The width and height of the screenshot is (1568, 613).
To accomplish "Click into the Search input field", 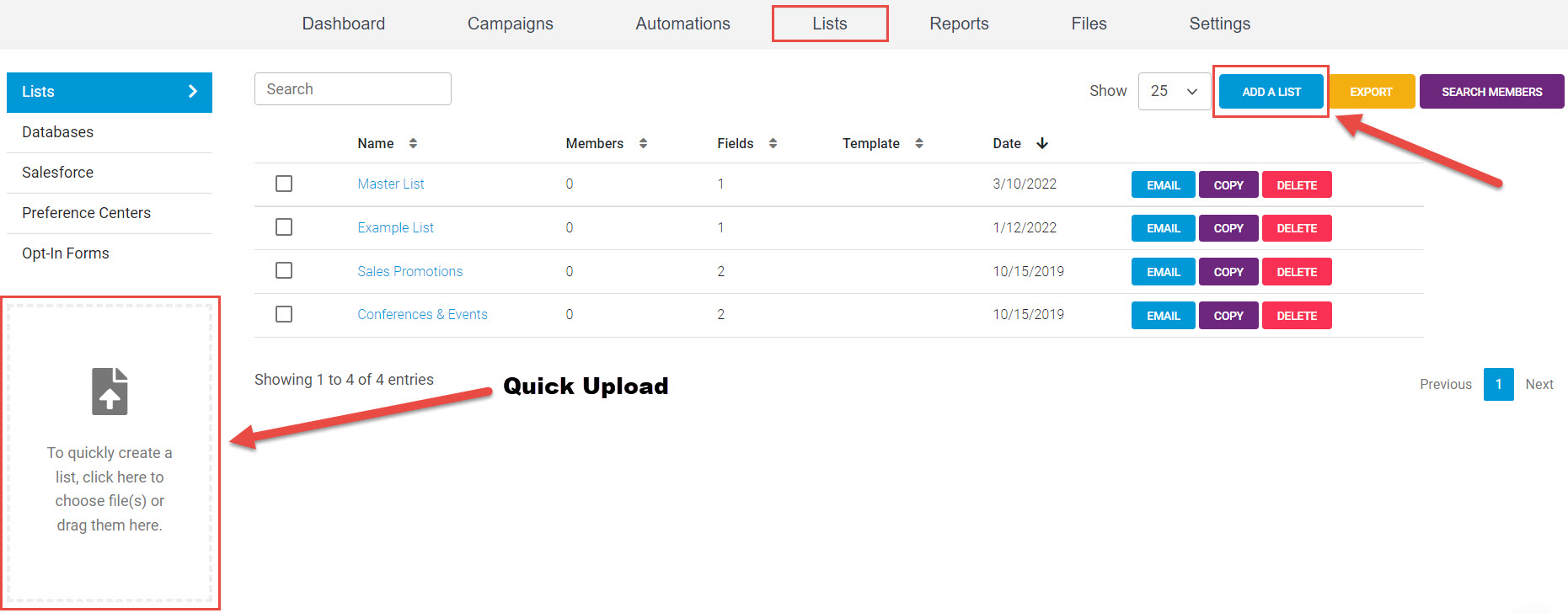I will click(352, 89).
